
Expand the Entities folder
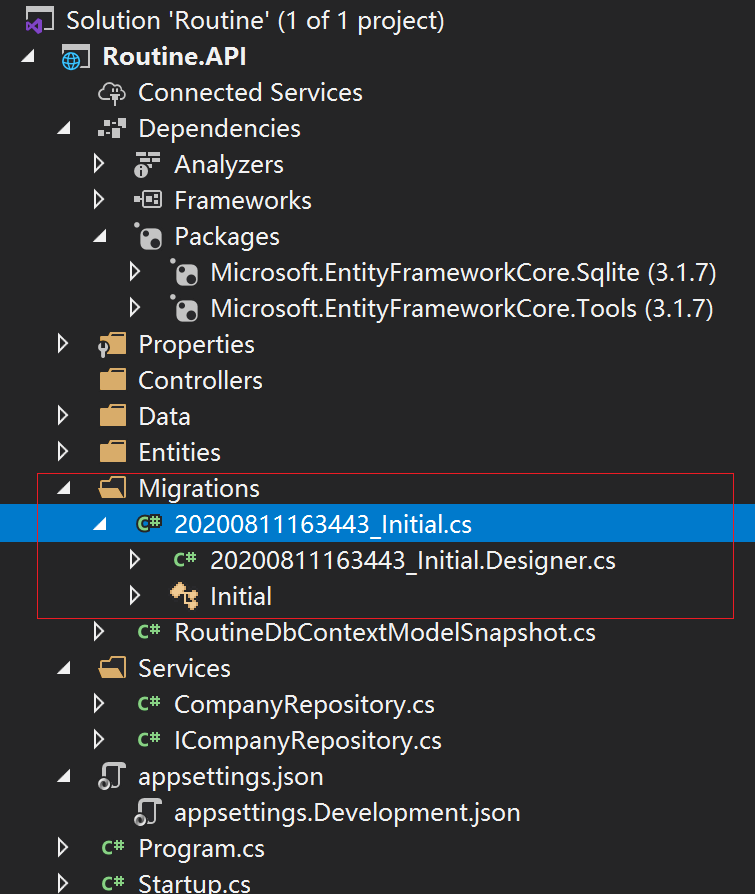tap(64, 453)
